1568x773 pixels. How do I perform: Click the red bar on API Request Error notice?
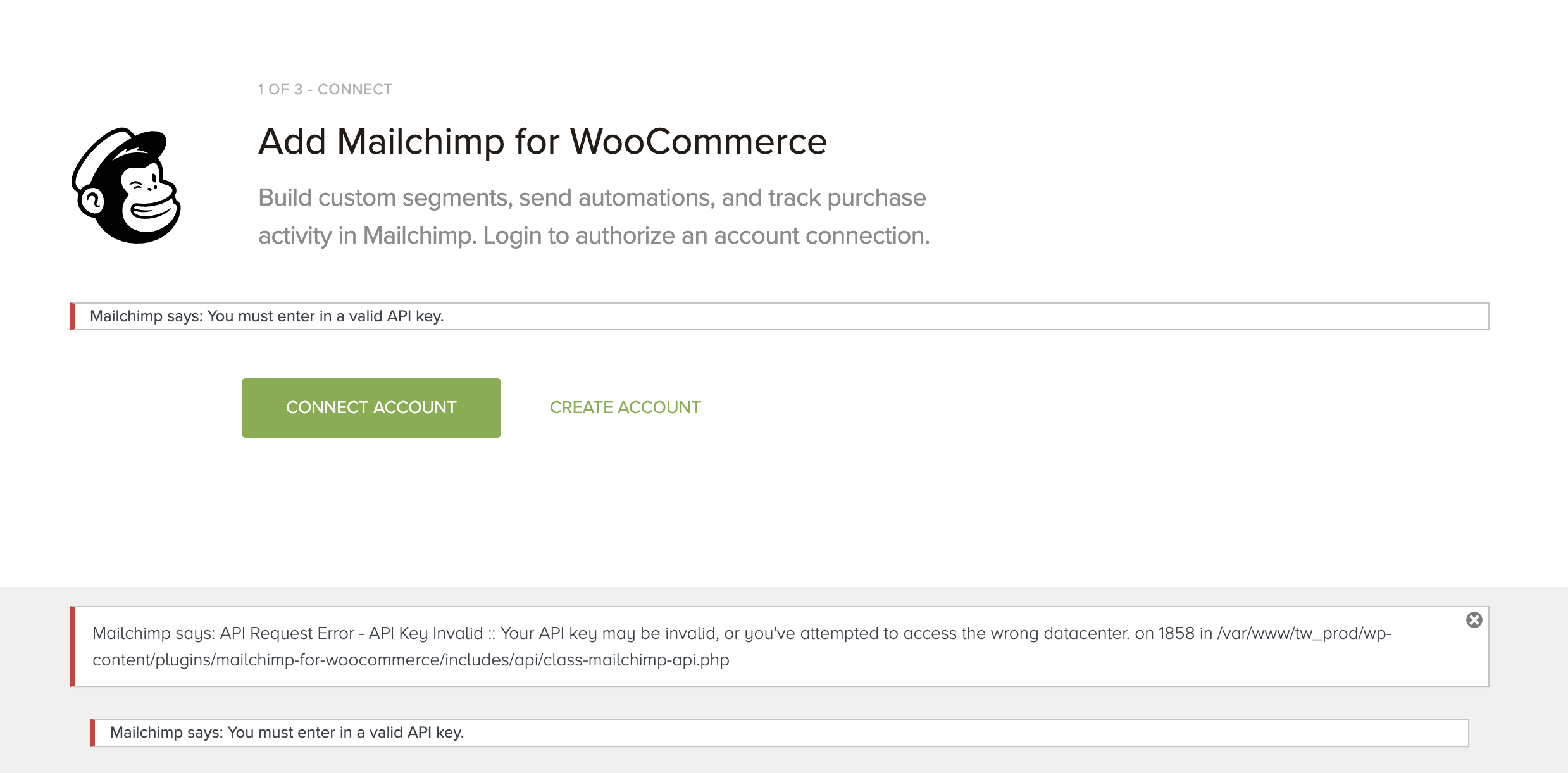click(x=72, y=646)
